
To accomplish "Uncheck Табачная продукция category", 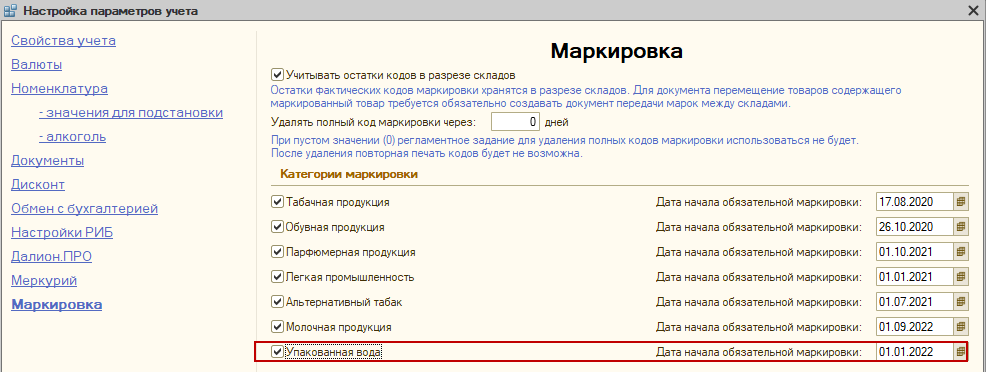I will (277, 202).
